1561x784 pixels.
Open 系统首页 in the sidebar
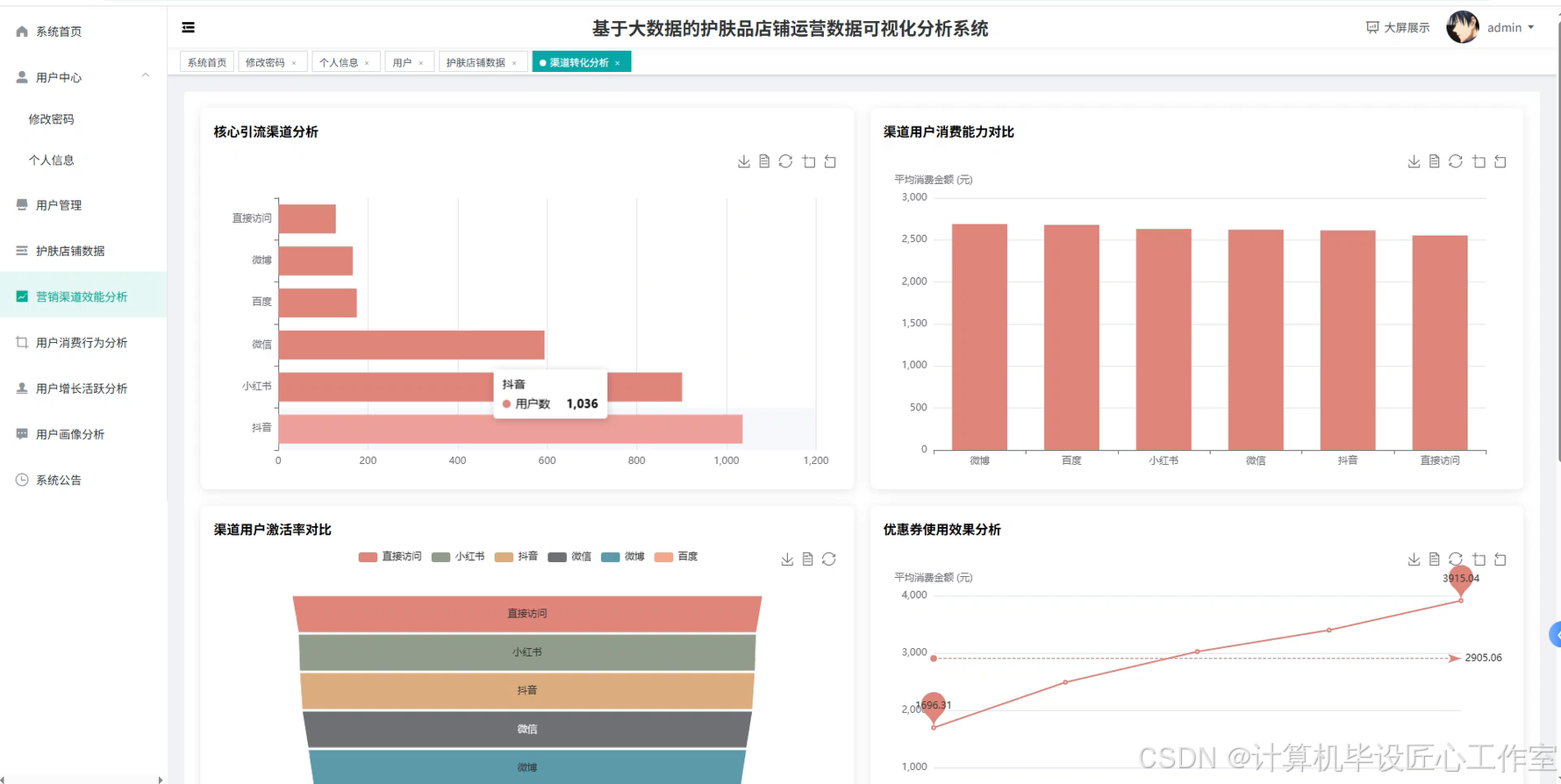[83, 32]
